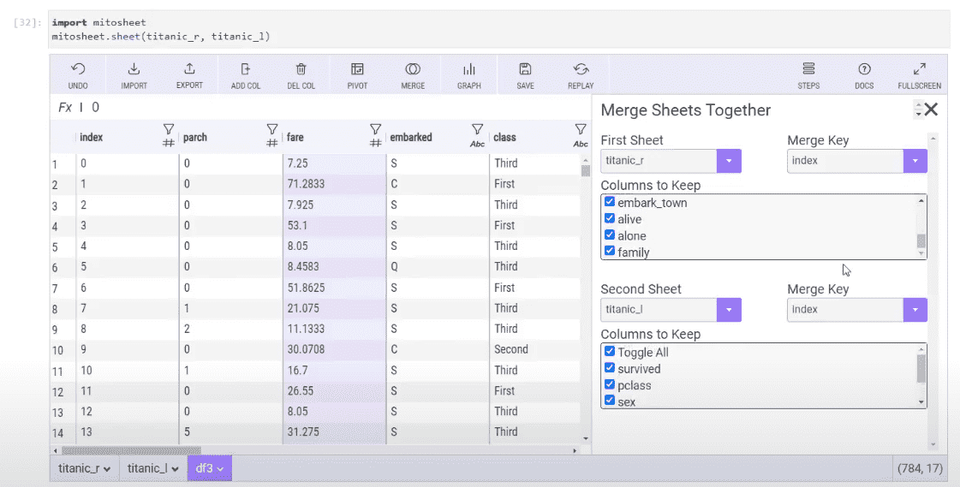Image resolution: width=960 pixels, height=487 pixels.
Task: Expand titanic_r tab chevron menu
Action: click(108, 469)
